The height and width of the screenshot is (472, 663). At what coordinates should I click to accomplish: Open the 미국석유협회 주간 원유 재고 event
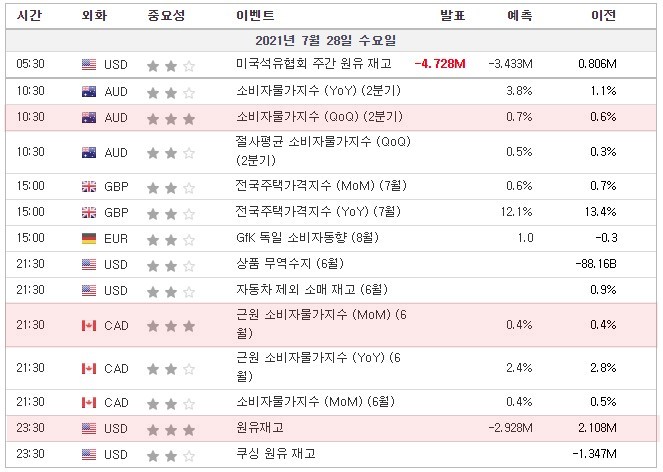click(x=314, y=65)
